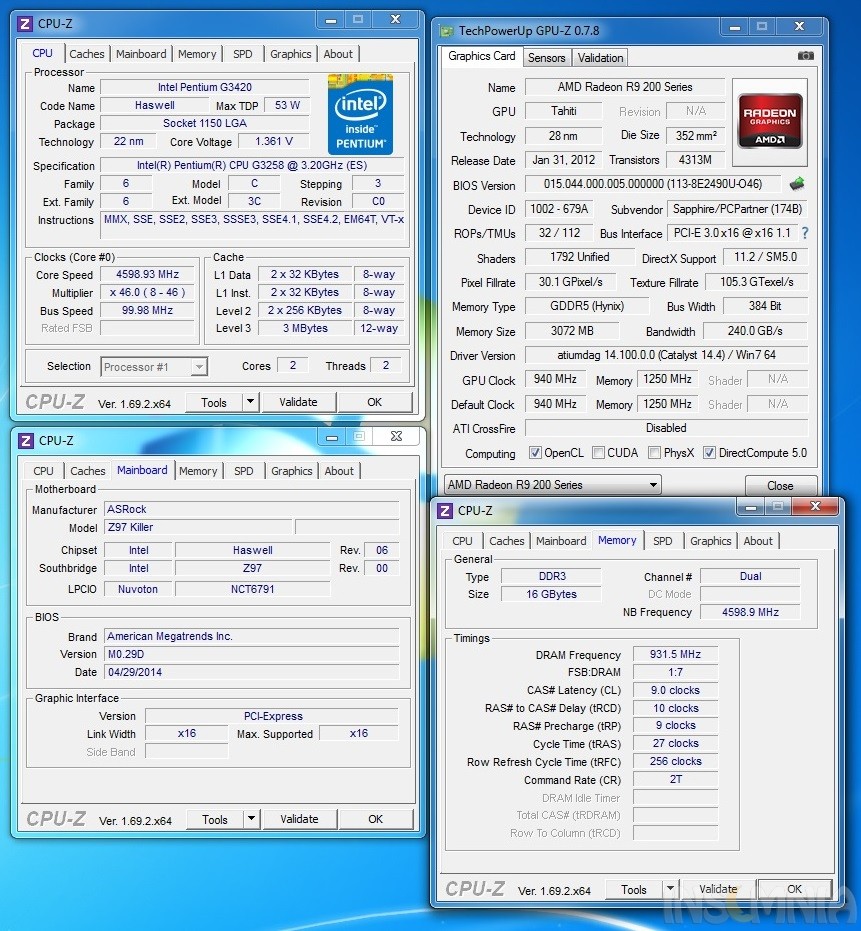Open the Validation tab in GPU-Z

pyautogui.click(x=600, y=58)
